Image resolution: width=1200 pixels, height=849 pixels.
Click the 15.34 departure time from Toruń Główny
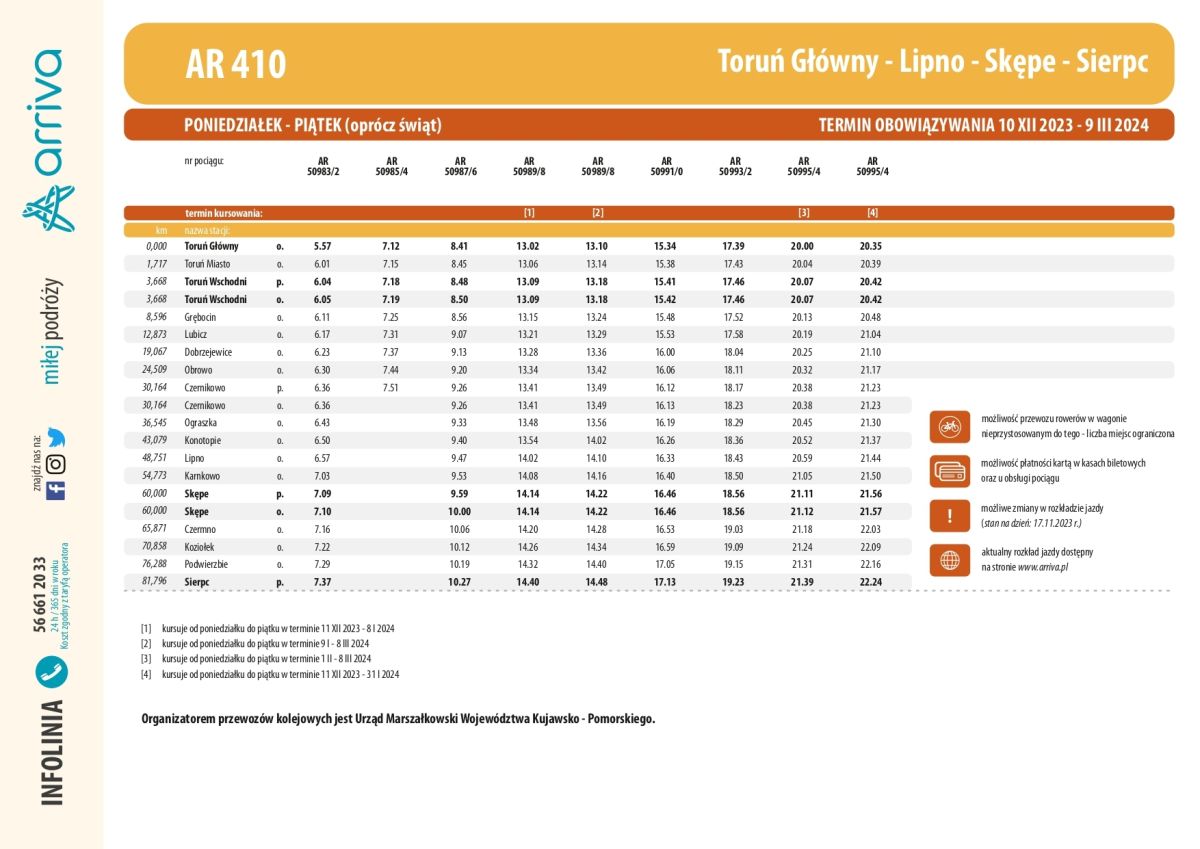click(x=666, y=246)
